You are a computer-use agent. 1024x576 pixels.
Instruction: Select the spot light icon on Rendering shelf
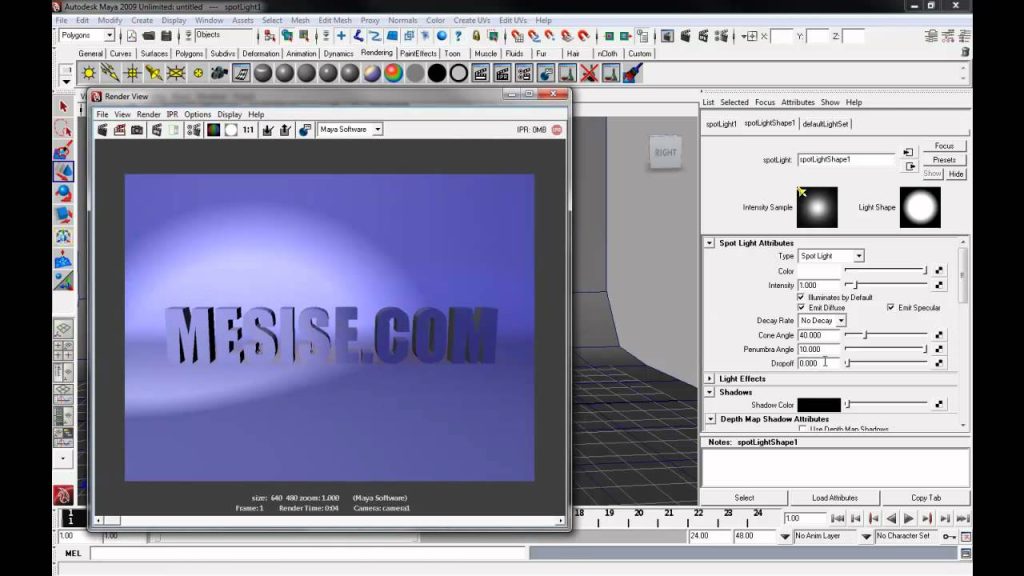154,73
